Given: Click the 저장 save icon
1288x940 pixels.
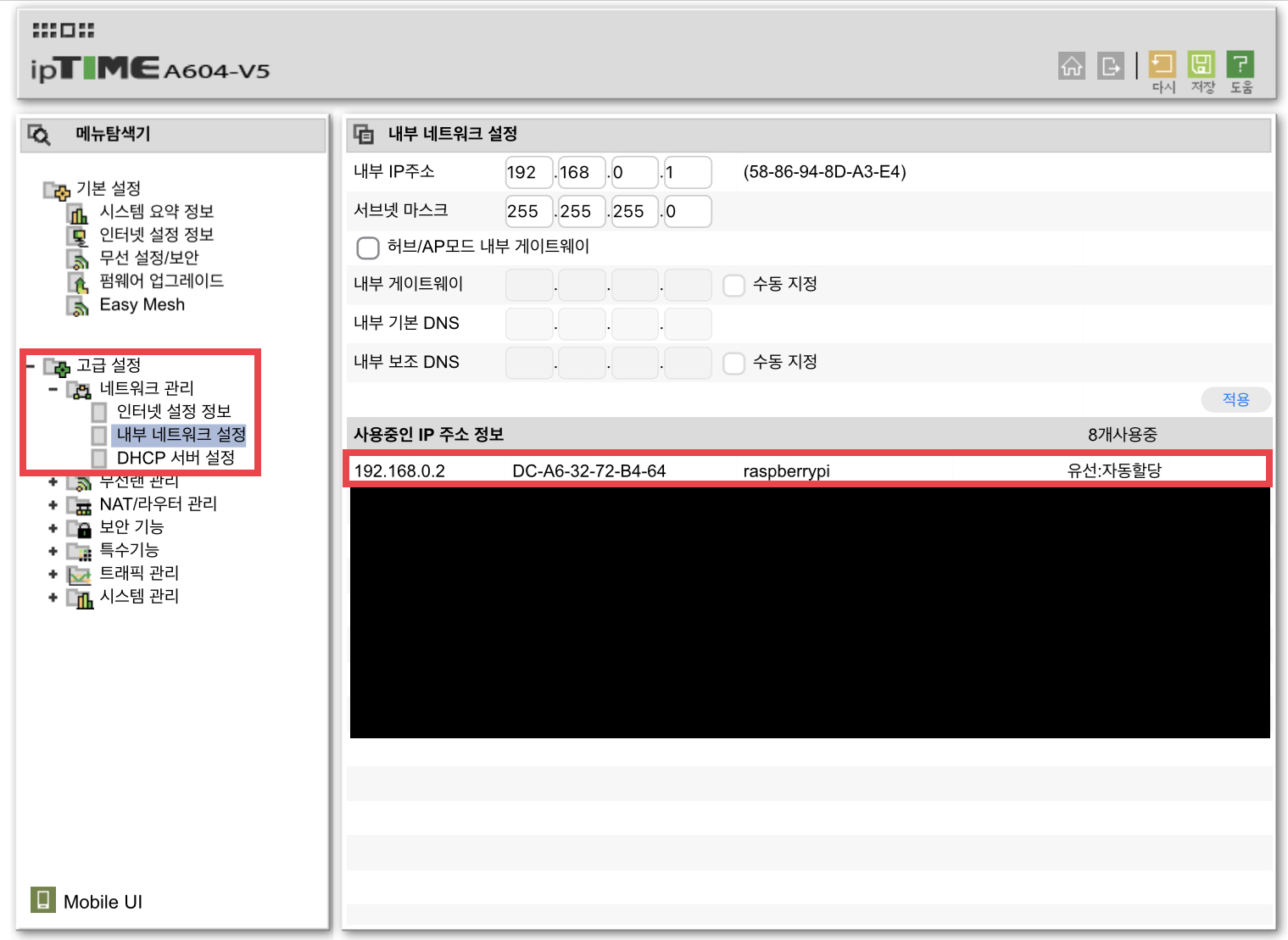Looking at the screenshot, I should 1202,65.
